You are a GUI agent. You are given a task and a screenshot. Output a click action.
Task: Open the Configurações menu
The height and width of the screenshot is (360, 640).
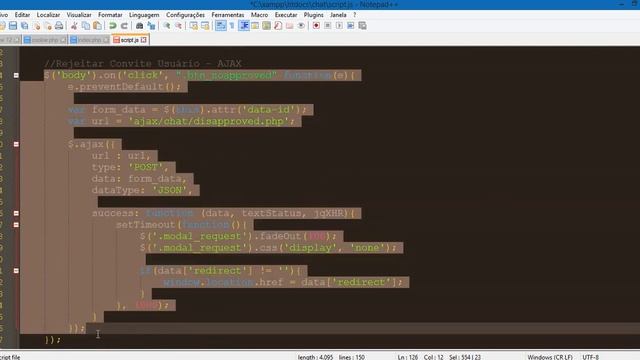pos(185,15)
